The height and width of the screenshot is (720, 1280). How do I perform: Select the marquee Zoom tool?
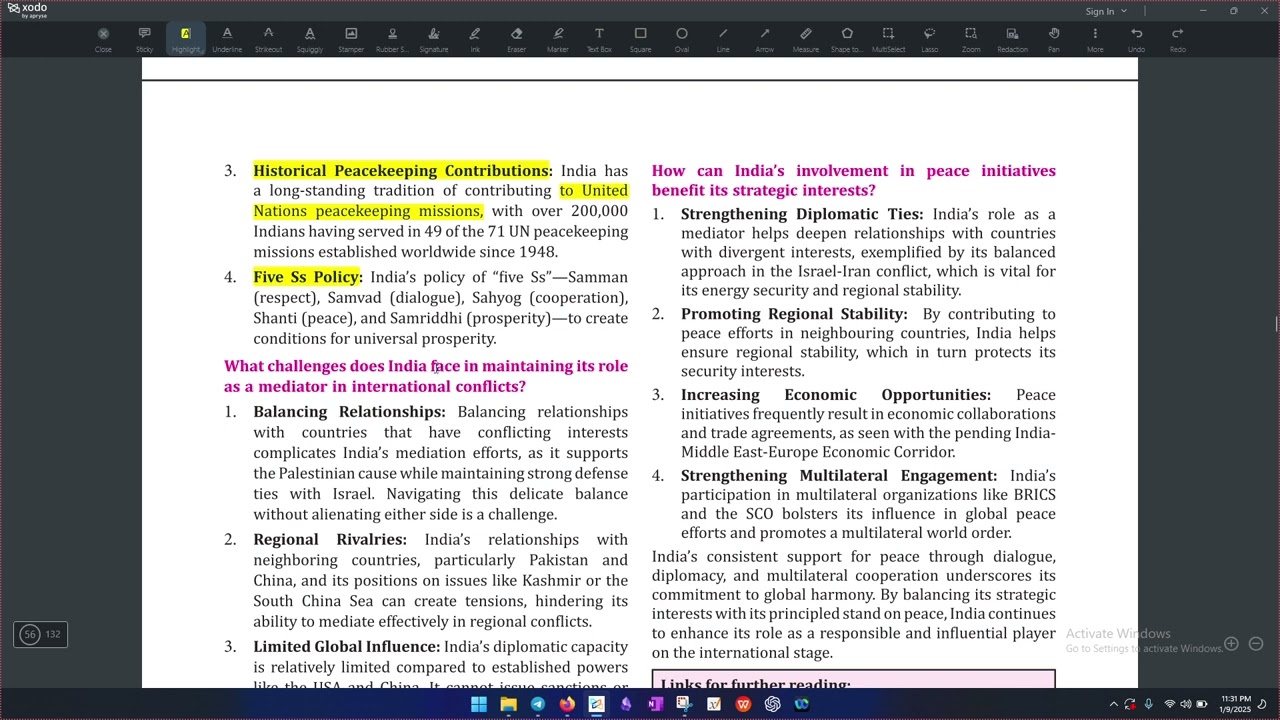[x=971, y=39]
